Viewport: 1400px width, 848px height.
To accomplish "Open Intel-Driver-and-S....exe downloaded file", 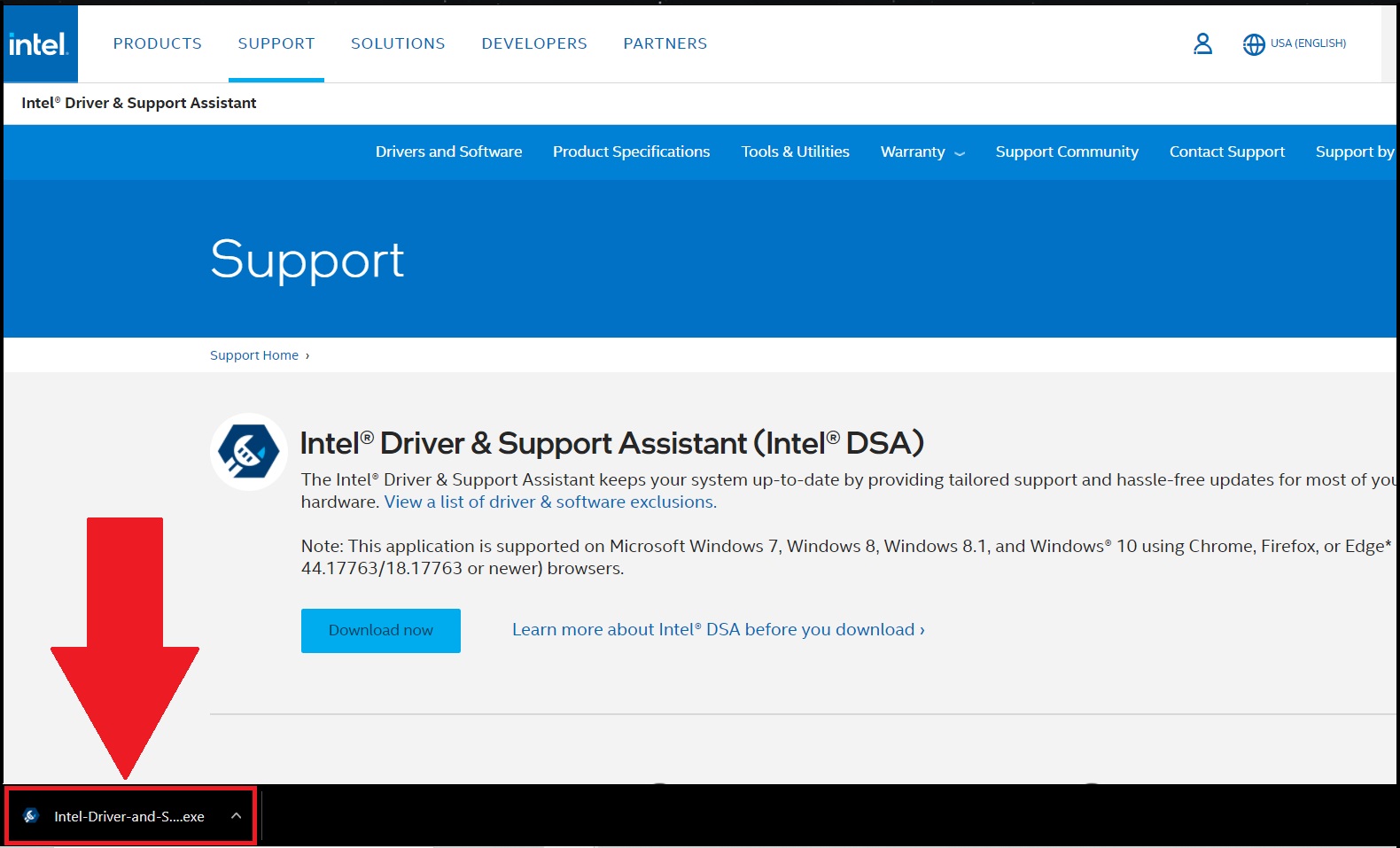I will tap(129, 816).
